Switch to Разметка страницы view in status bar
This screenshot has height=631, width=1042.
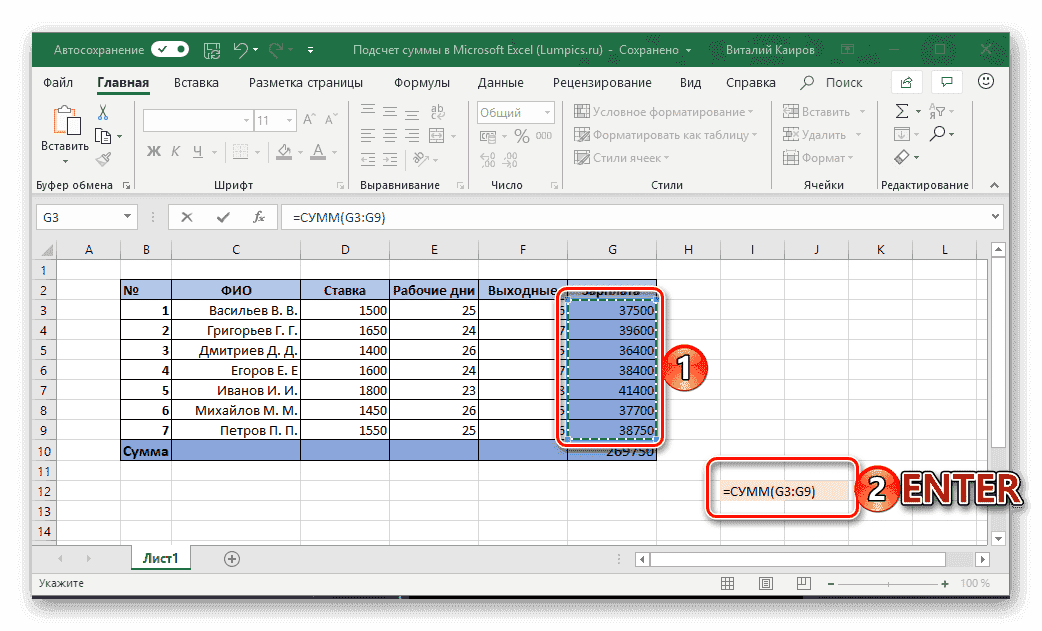tap(765, 583)
